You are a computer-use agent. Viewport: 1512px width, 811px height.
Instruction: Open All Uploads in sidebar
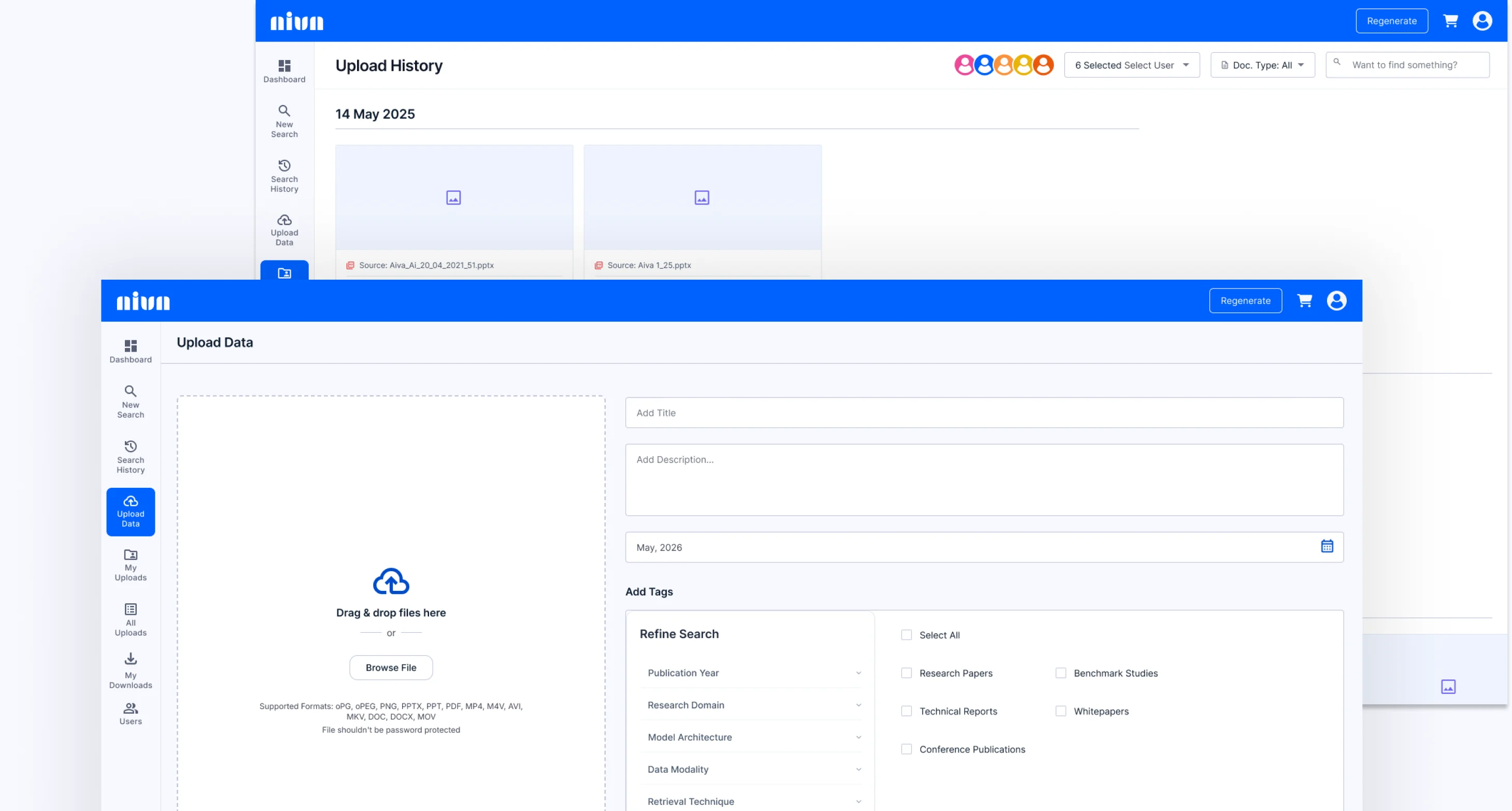(130, 620)
